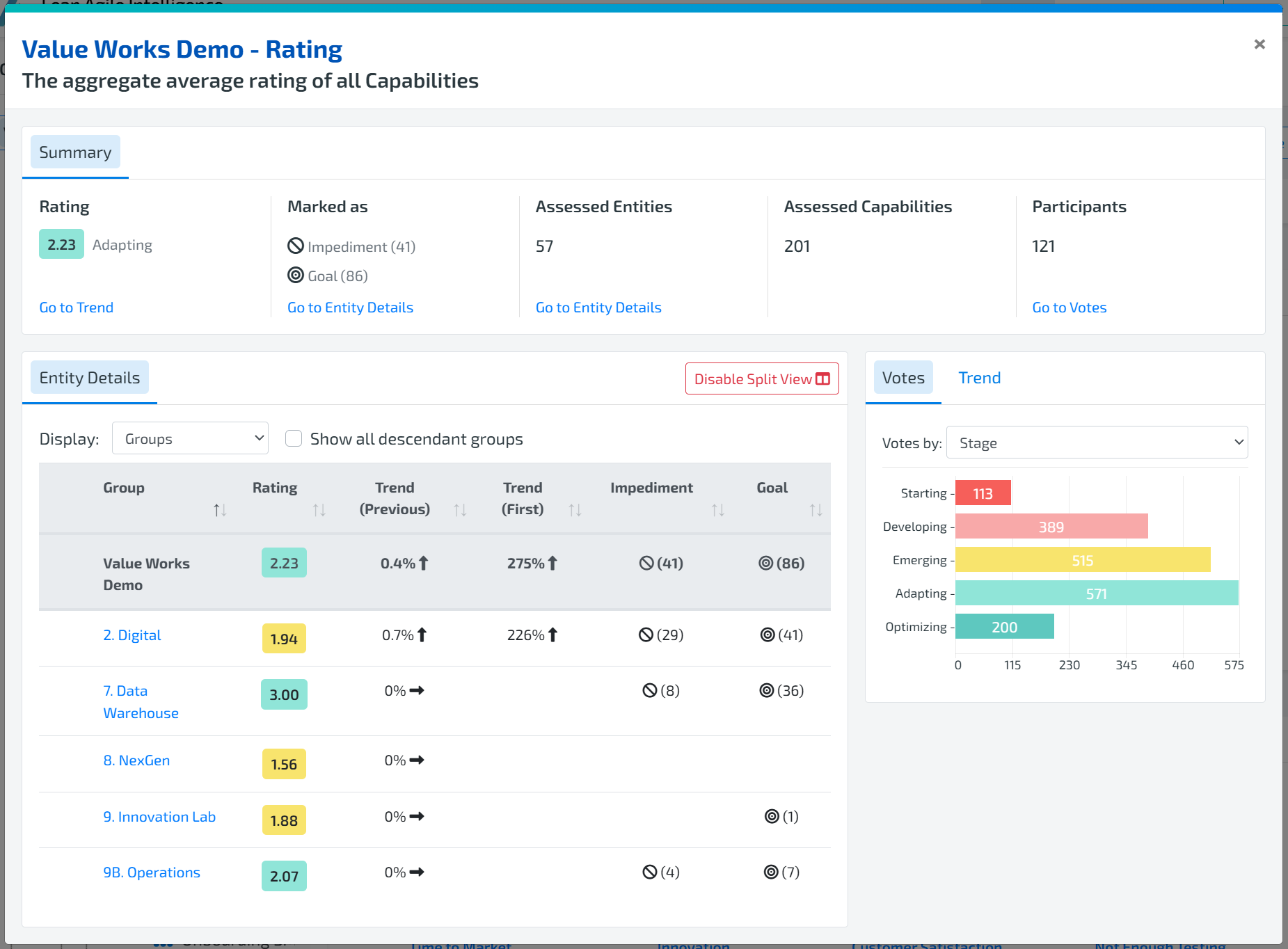Viewport: 1288px width, 949px height.
Task: Click the up arrow beside 275% trend
Action: point(552,563)
